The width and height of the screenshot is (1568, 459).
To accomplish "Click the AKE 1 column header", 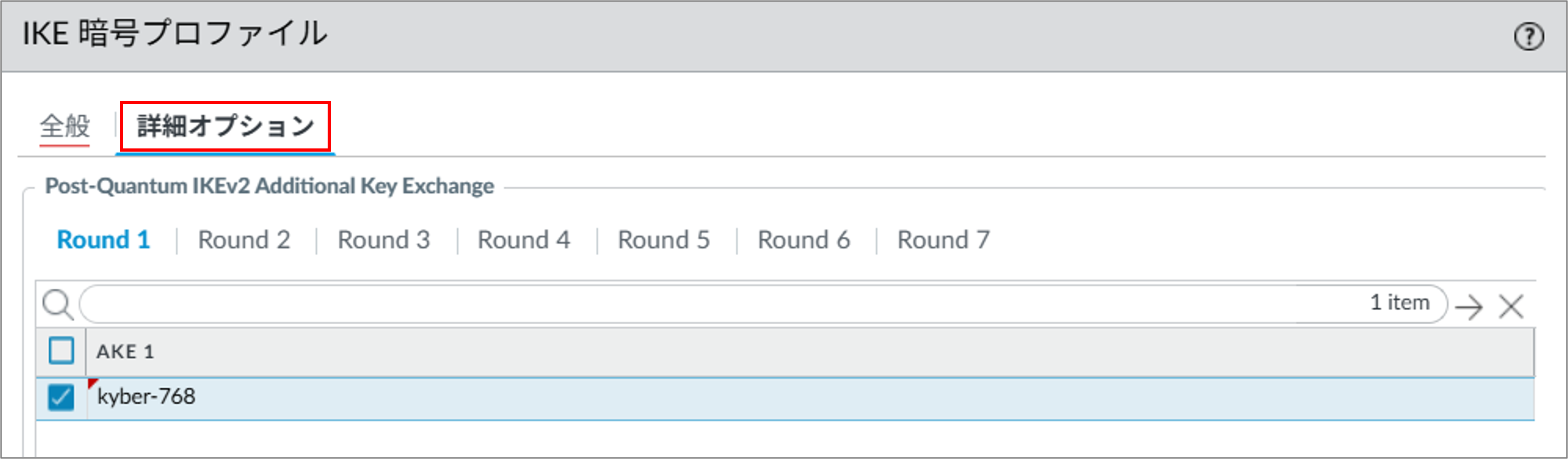I will (810, 352).
